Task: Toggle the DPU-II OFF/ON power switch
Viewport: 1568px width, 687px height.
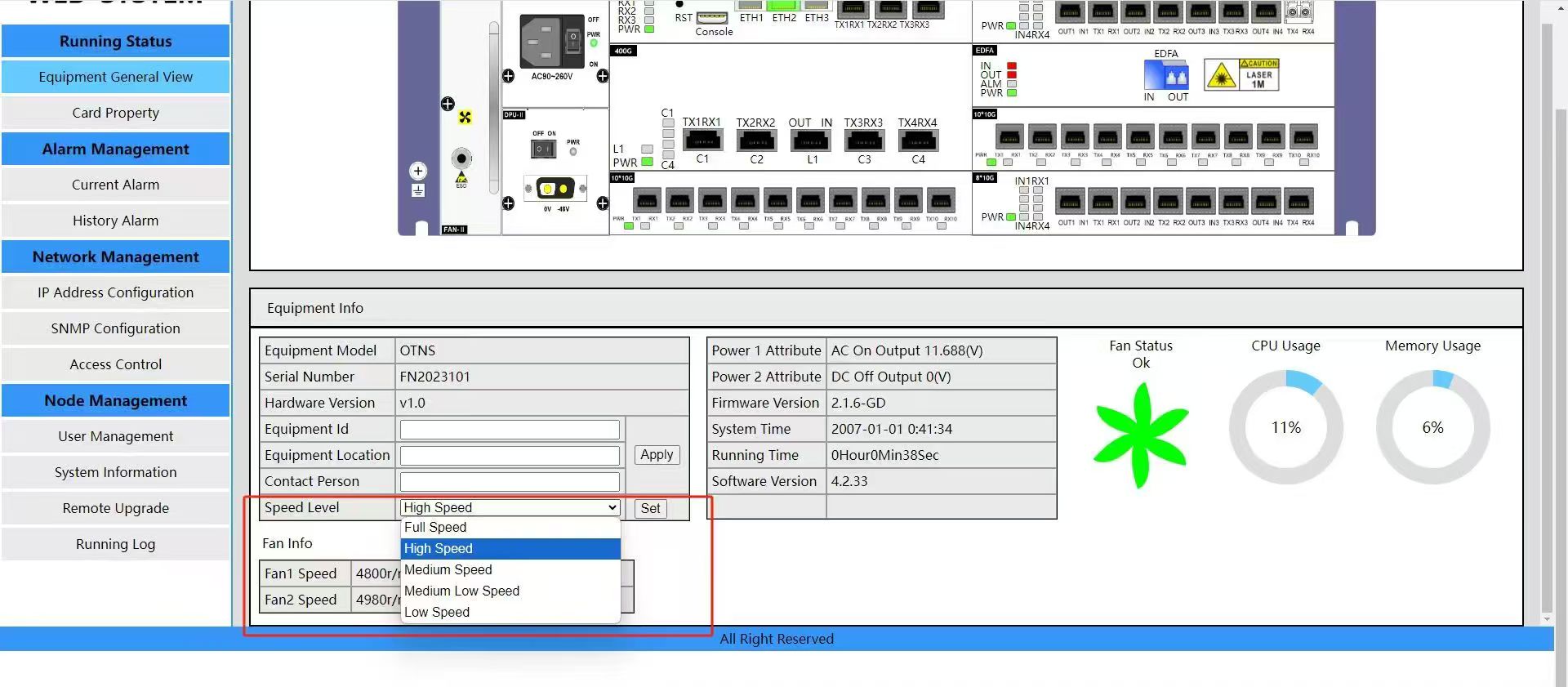Action: [543, 149]
